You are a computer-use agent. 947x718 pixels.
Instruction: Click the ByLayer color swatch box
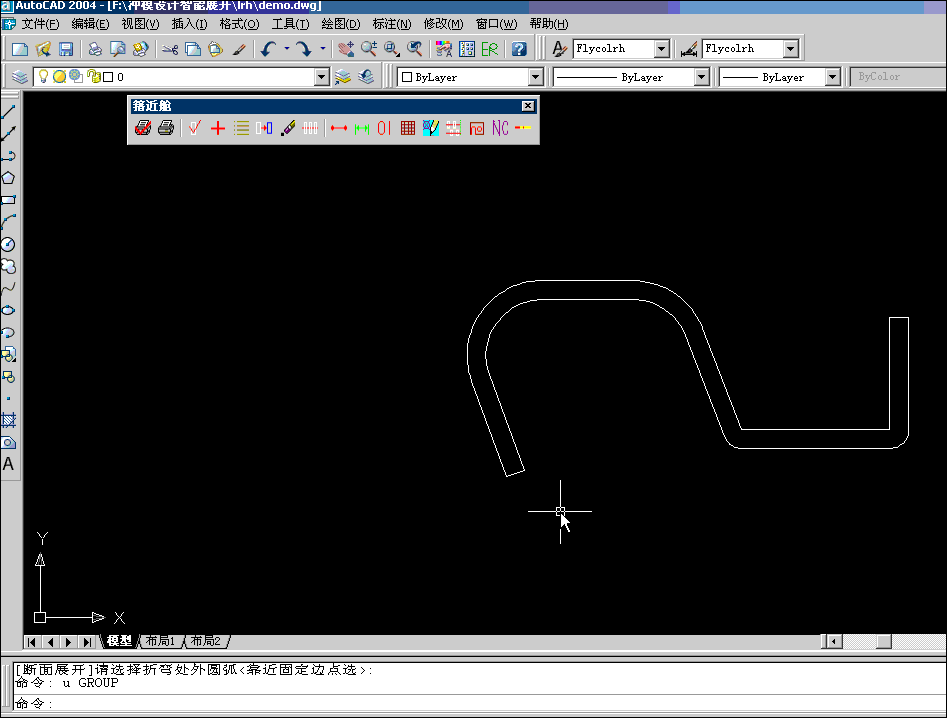(x=407, y=77)
